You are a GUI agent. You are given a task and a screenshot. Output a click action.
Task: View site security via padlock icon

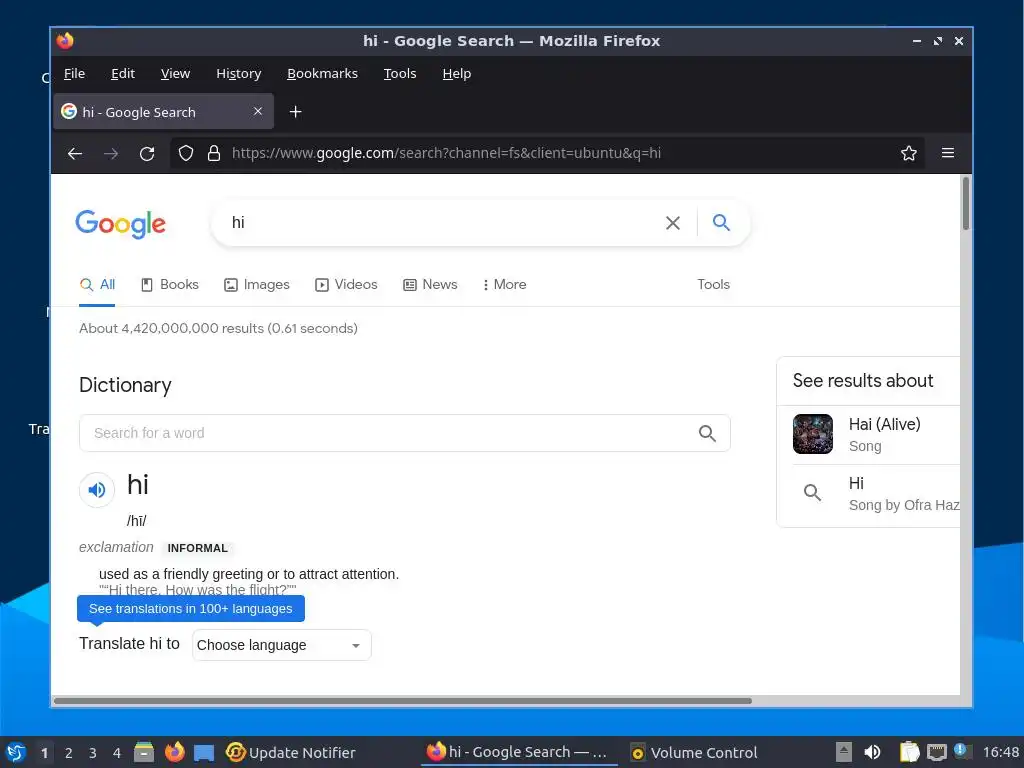point(214,153)
